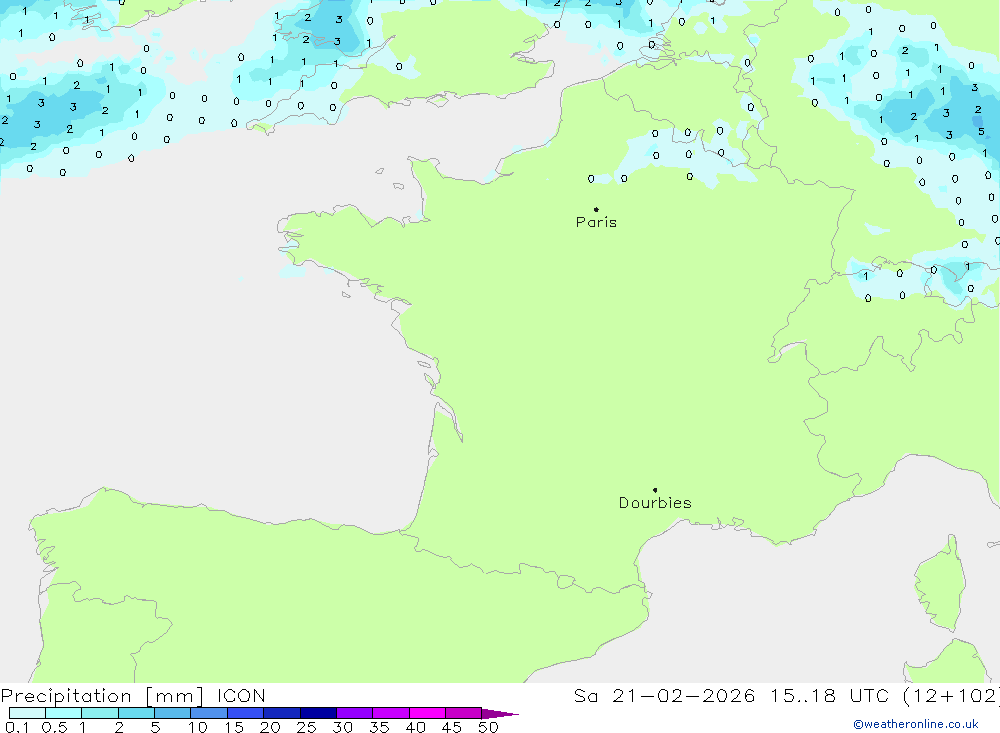Pick the 15–20 mm legend swatch
1000x733 pixels.
click(246, 713)
